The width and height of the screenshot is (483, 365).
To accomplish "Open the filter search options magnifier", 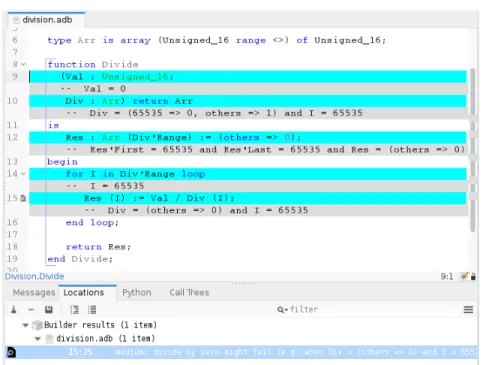I will coord(282,310).
